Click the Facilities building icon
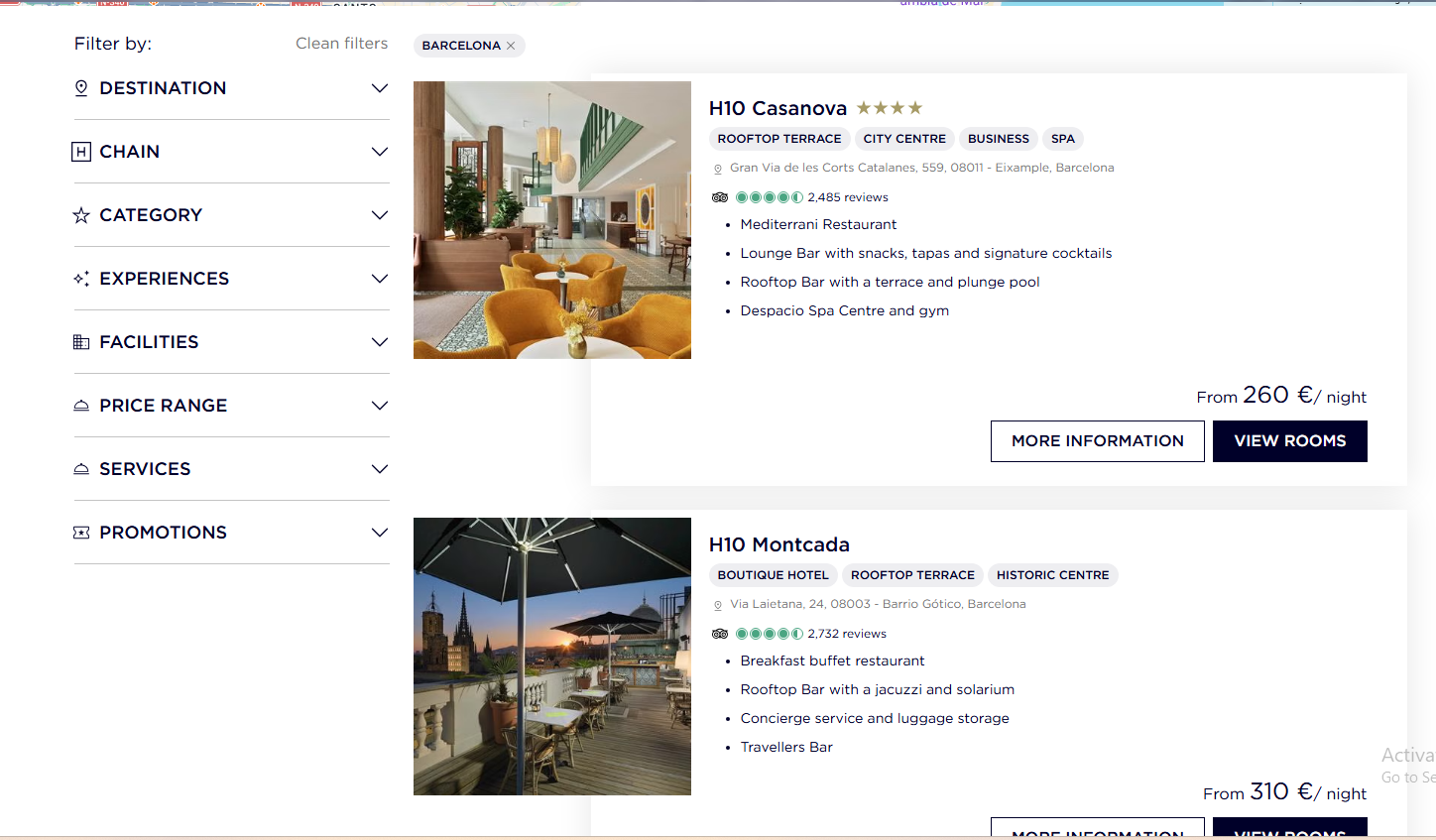1436x840 pixels. [81, 342]
